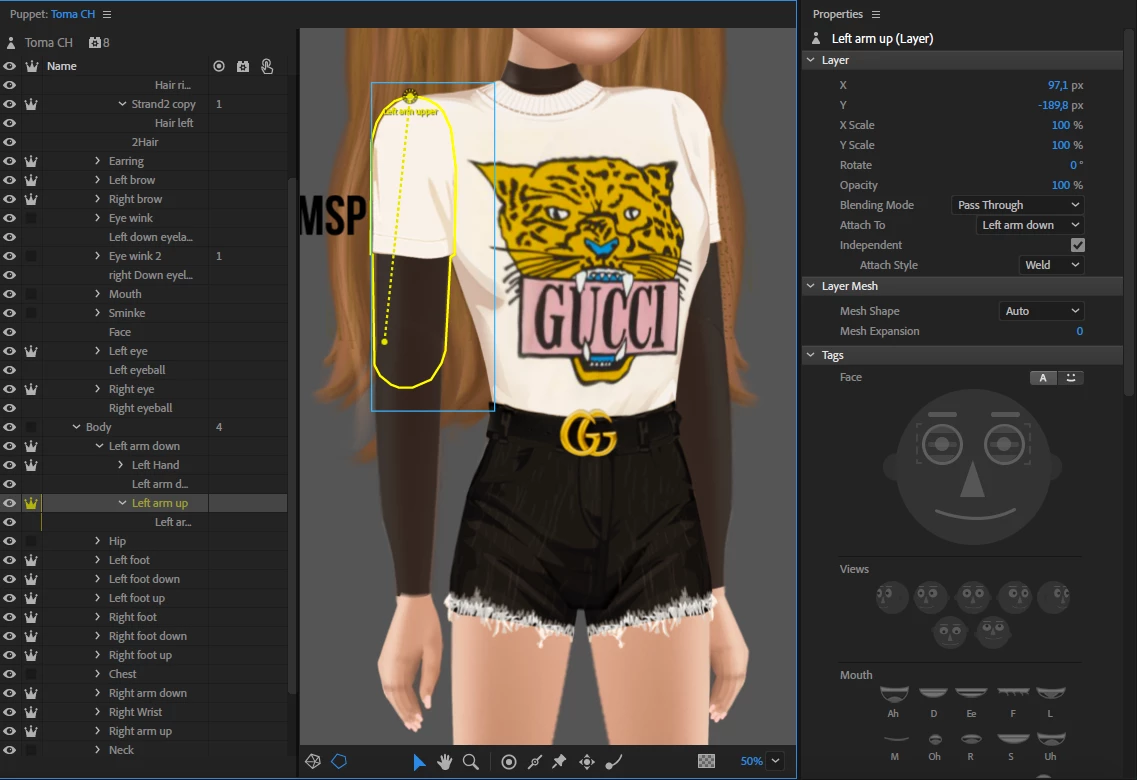Select the Right Wrist layer
1137x780 pixels.
(x=136, y=712)
